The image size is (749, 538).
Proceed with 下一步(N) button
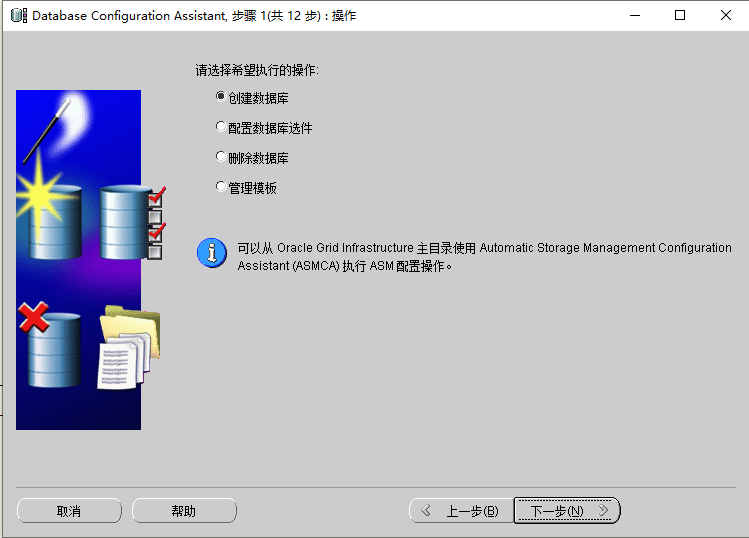point(567,511)
